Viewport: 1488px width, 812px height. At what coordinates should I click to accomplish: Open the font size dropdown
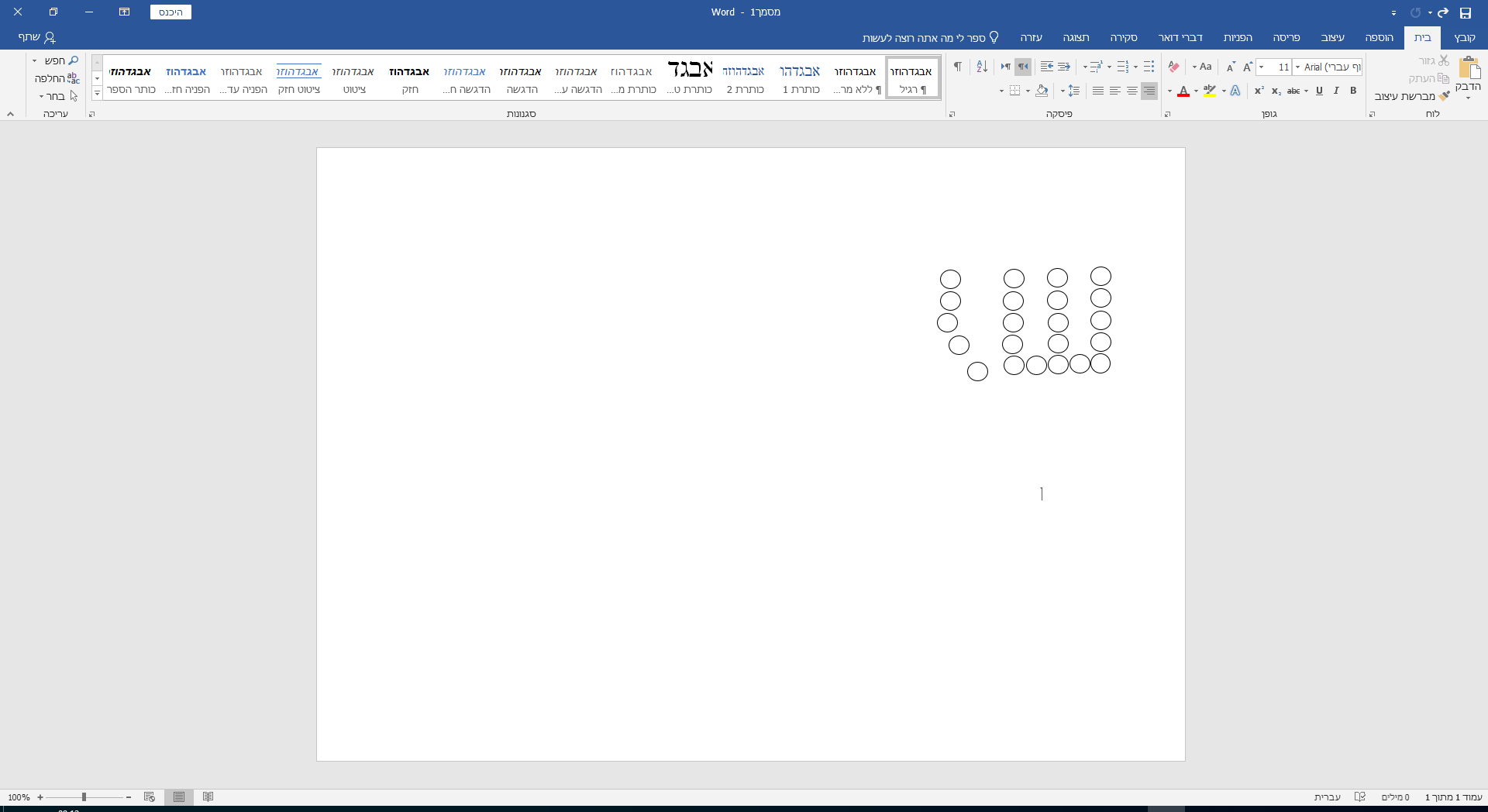click(1262, 67)
